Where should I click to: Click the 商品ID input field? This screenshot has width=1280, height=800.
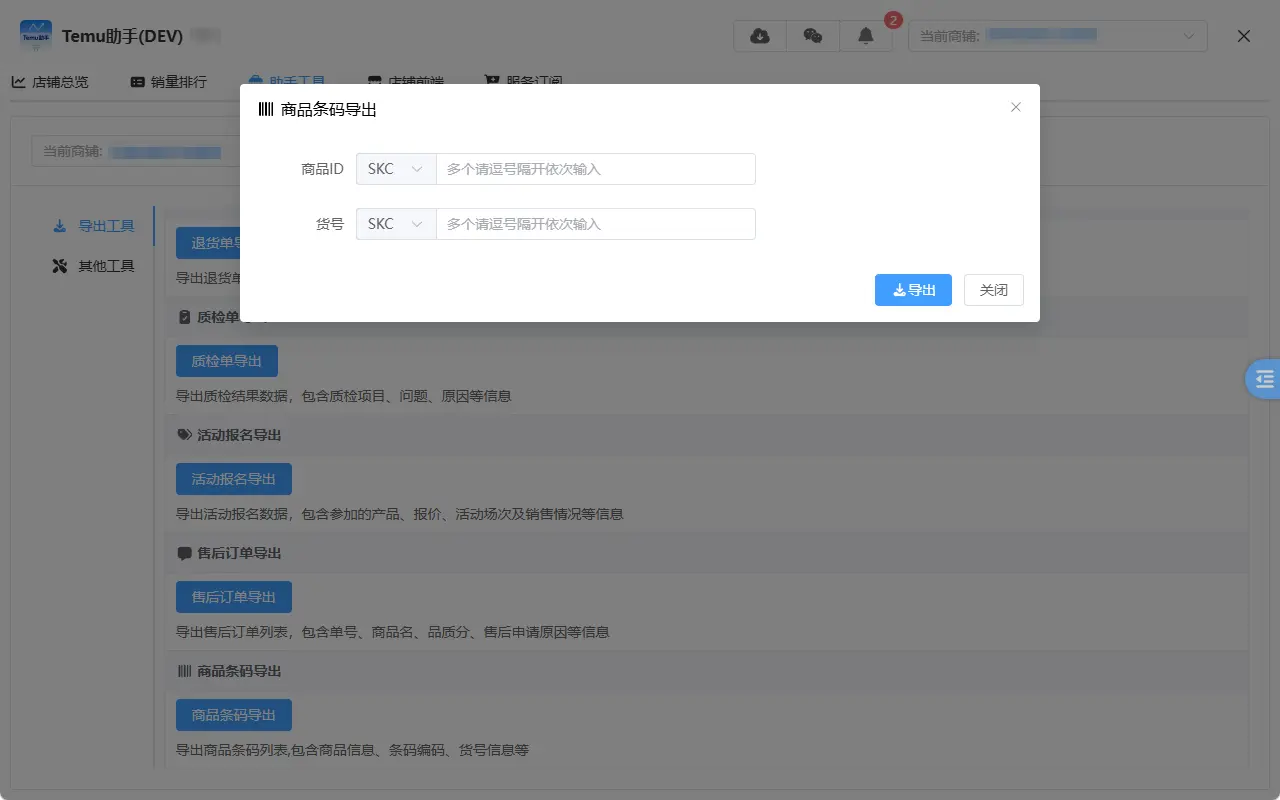click(595, 168)
